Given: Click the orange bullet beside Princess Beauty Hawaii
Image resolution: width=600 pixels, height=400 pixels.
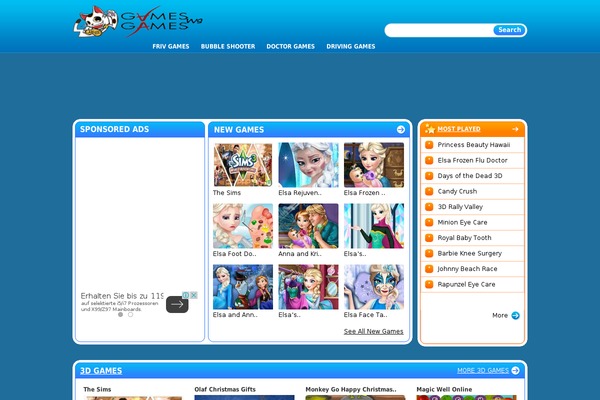Looking at the screenshot, I should click(429, 145).
